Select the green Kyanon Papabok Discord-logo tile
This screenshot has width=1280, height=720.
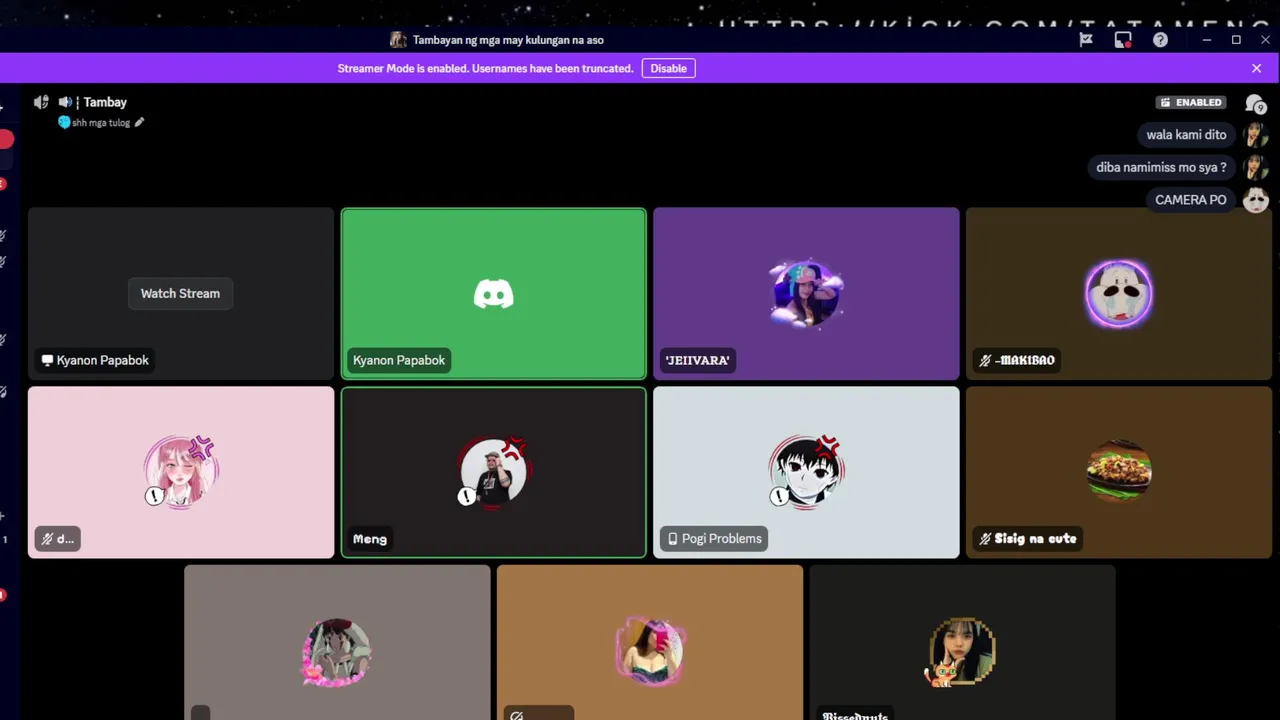[x=494, y=293]
